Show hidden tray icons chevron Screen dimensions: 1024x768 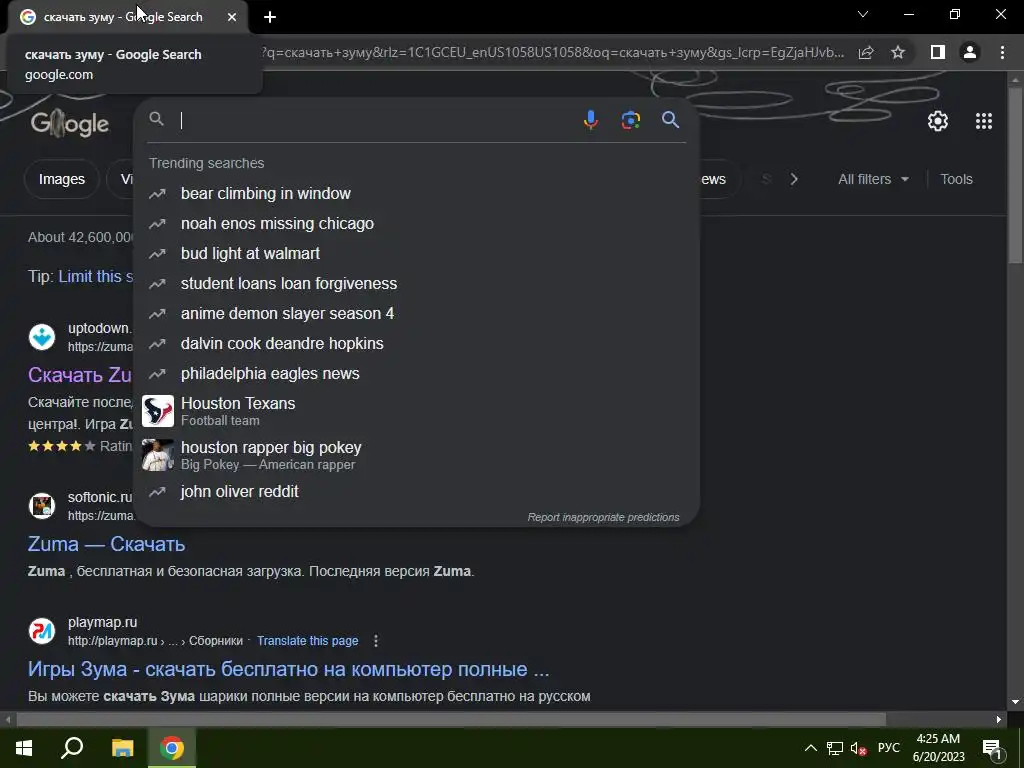(x=810, y=748)
